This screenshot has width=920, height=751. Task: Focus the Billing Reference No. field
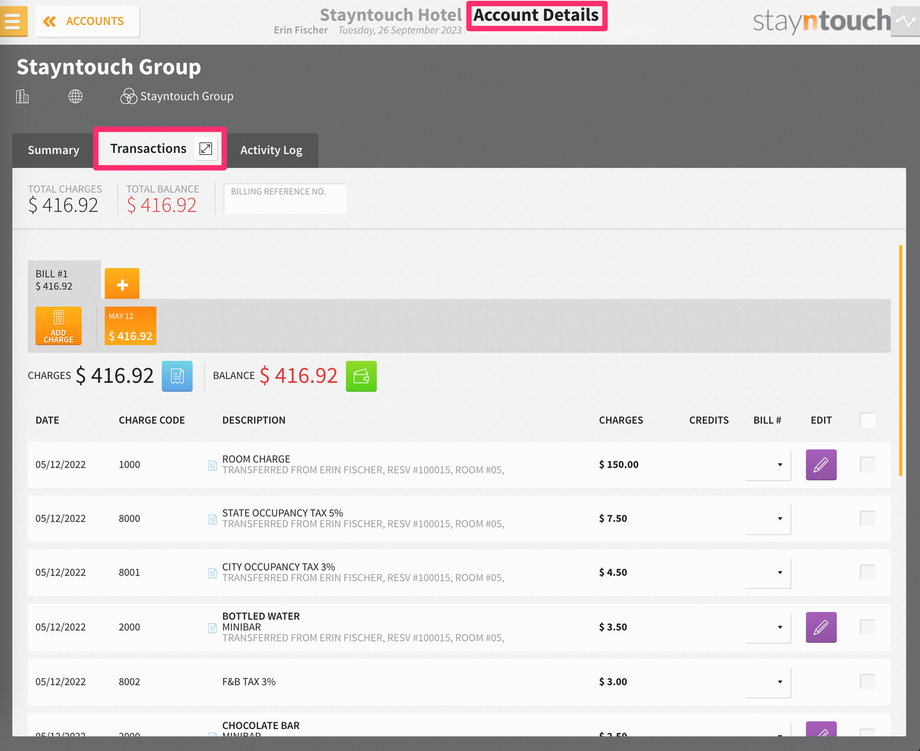click(x=285, y=199)
